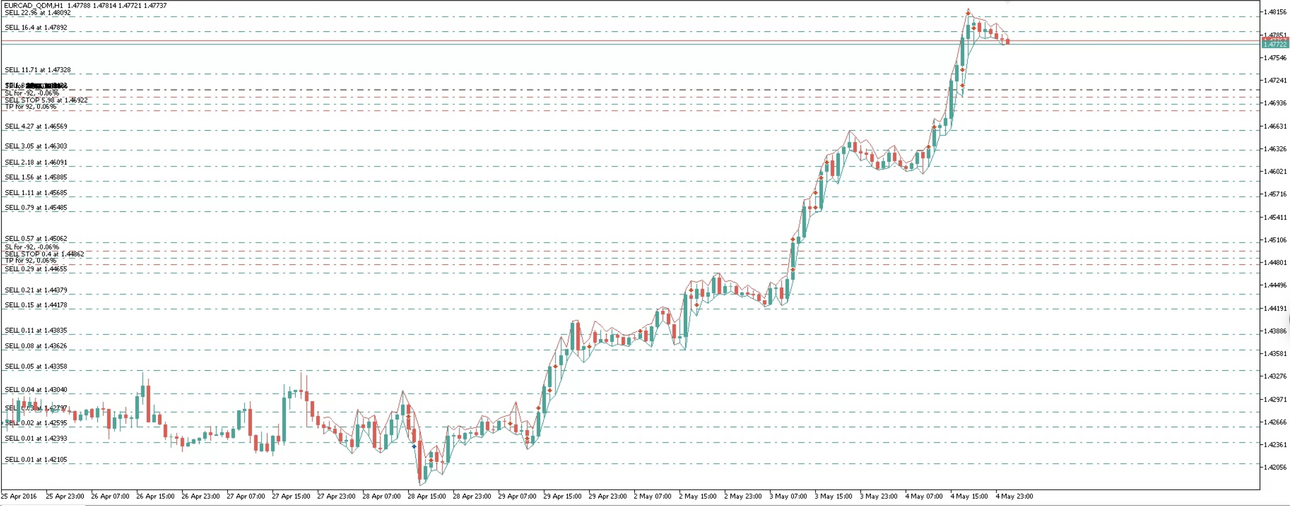The height and width of the screenshot is (506, 1290).
Task: Select the SELL 4.27 at 1.46569 order label
Action: pos(36,126)
